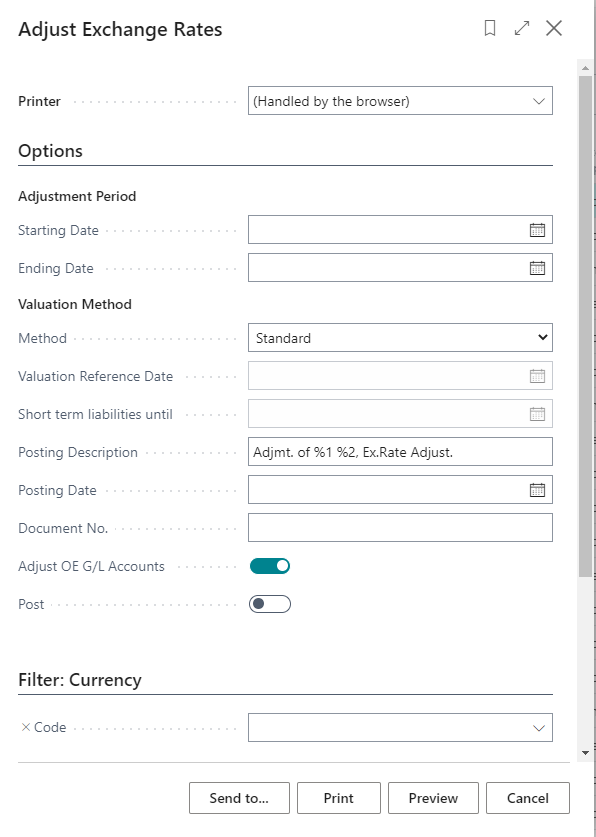Click the Send to... button

coord(239,798)
